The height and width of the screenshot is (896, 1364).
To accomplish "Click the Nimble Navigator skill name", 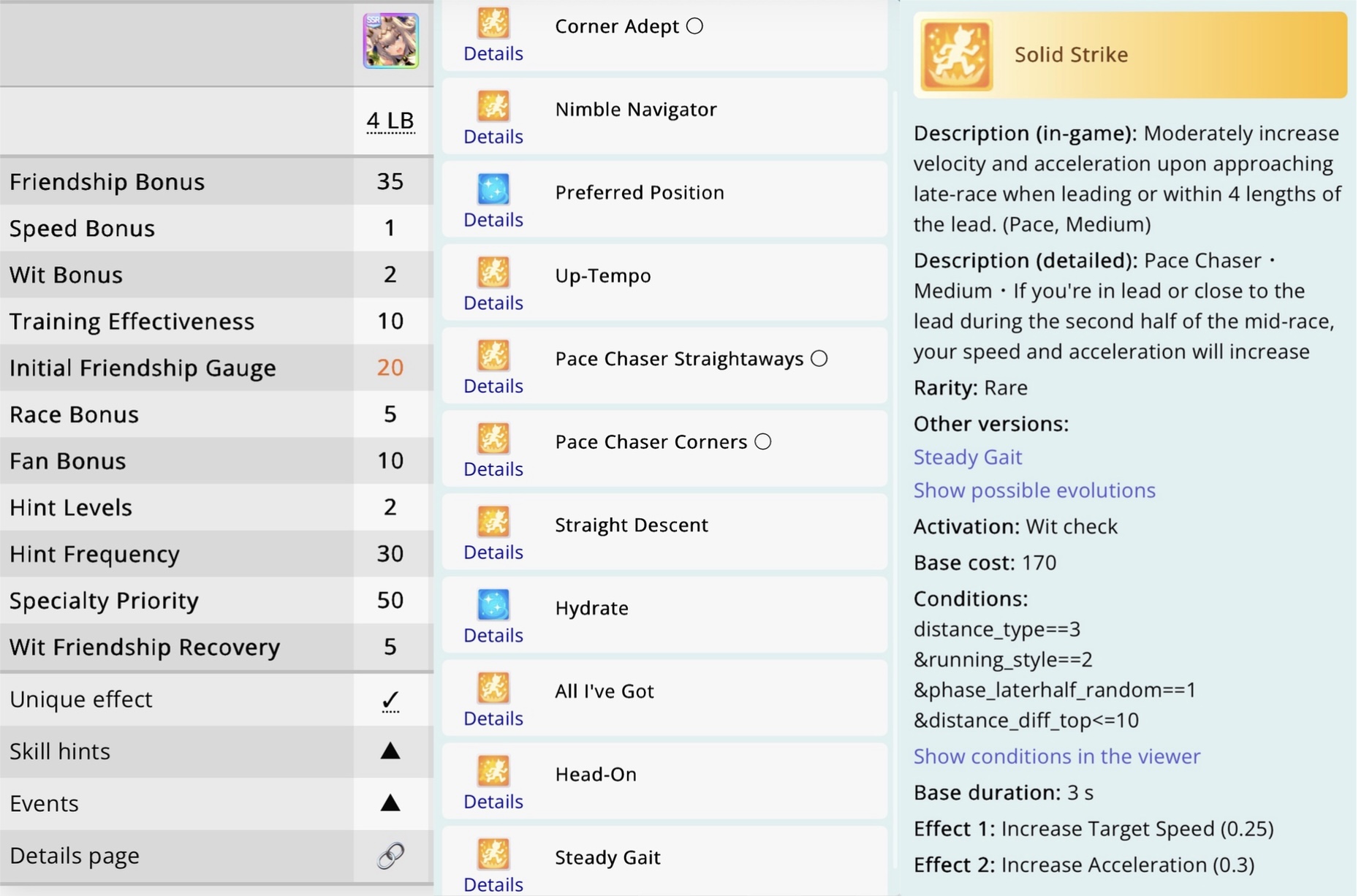I will [636, 110].
